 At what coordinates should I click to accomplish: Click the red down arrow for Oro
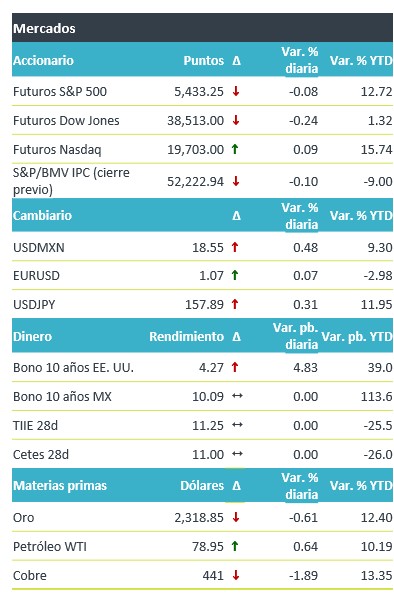[236, 517]
